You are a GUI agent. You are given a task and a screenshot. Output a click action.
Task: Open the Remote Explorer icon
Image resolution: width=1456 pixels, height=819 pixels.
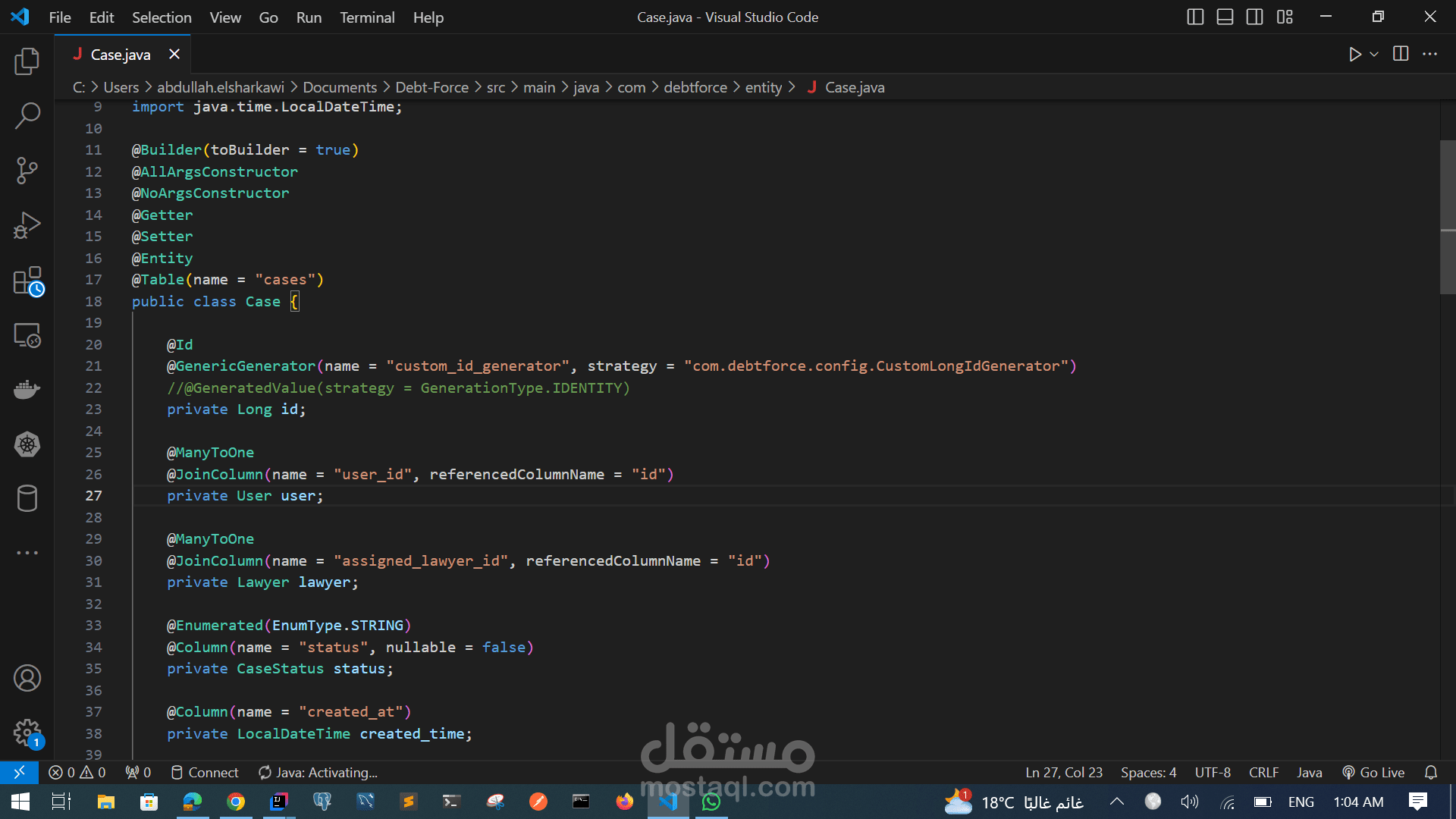(27, 335)
